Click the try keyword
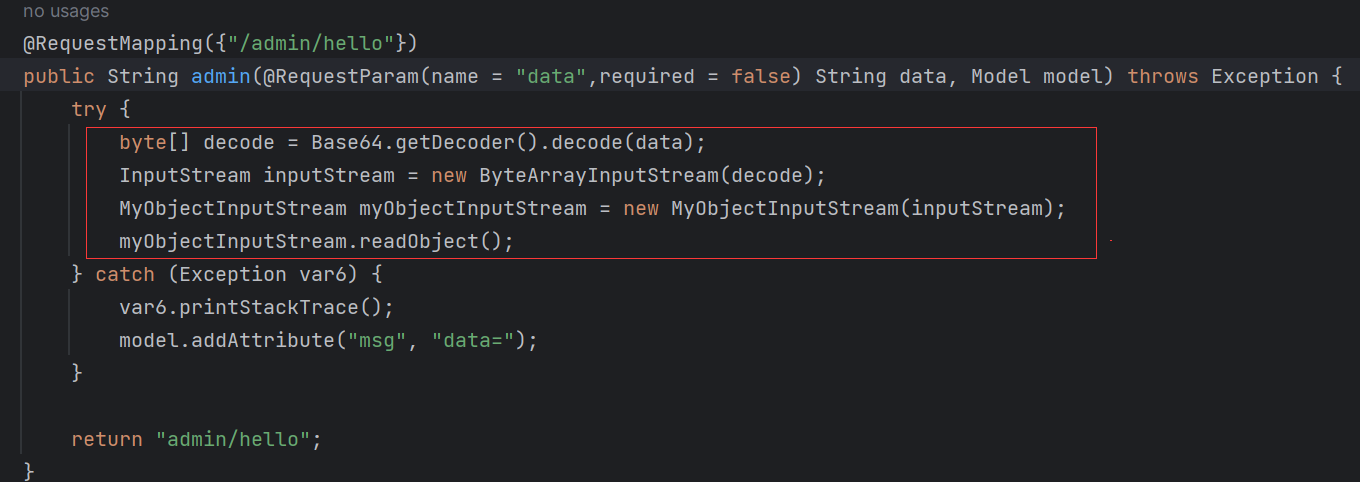This screenshot has width=1360, height=482. click(x=88, y=110)
